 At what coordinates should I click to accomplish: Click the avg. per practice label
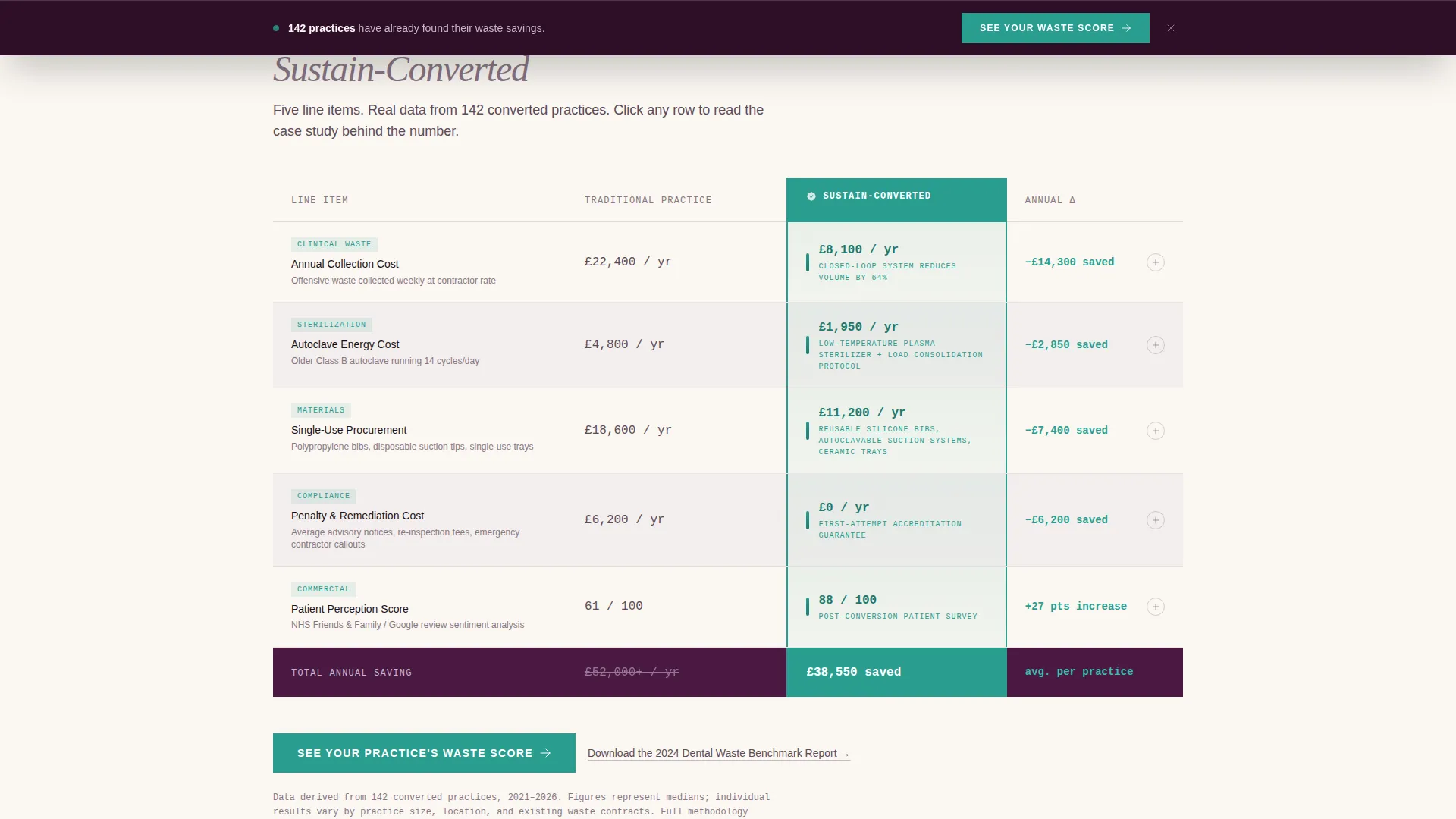[x=1079, y=672]
